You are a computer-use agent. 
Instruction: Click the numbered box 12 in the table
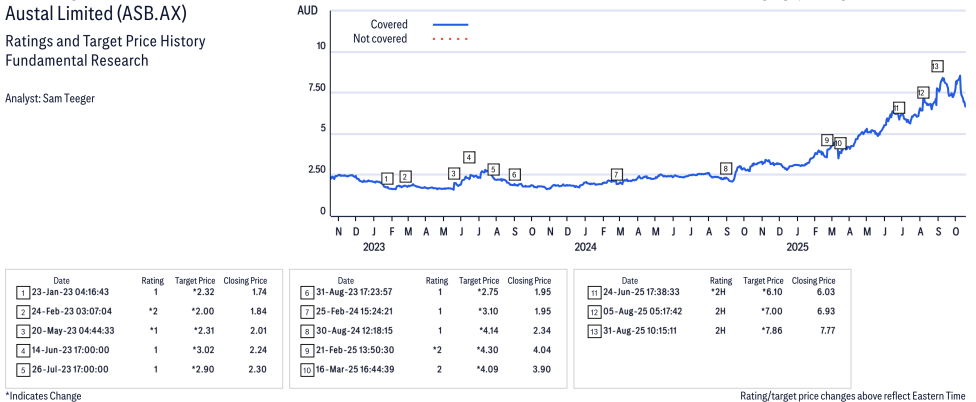(x=592, y=313)
